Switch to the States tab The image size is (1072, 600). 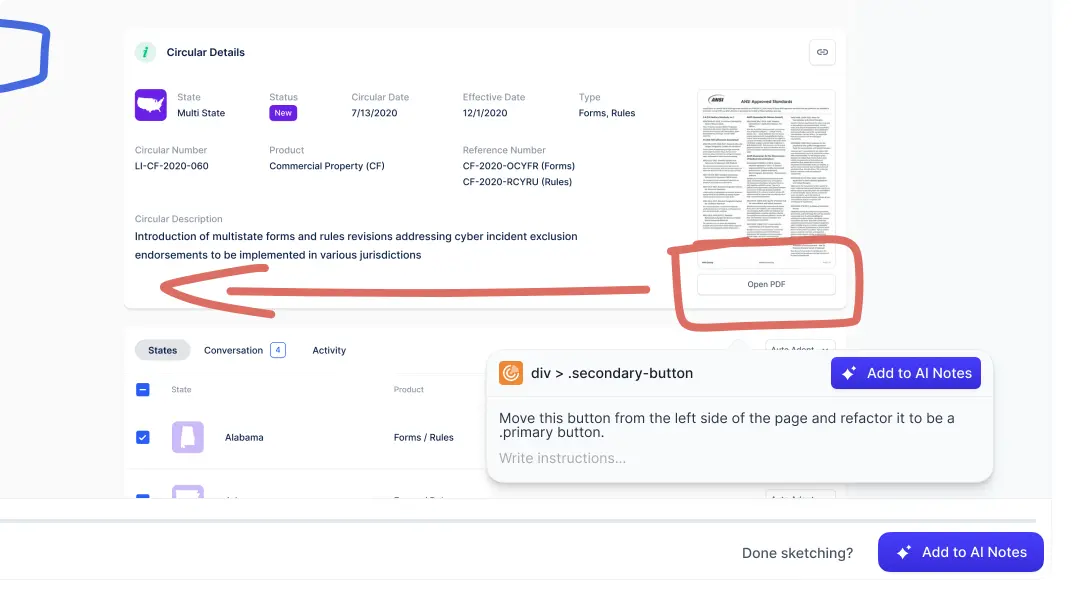point(162,350)
